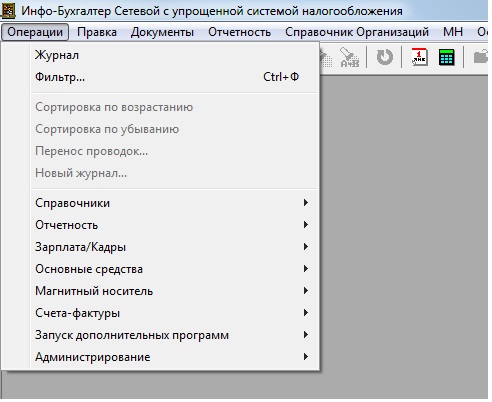Open the Операции menu
This screenshot has width=492, height=402.
(35, 32)
